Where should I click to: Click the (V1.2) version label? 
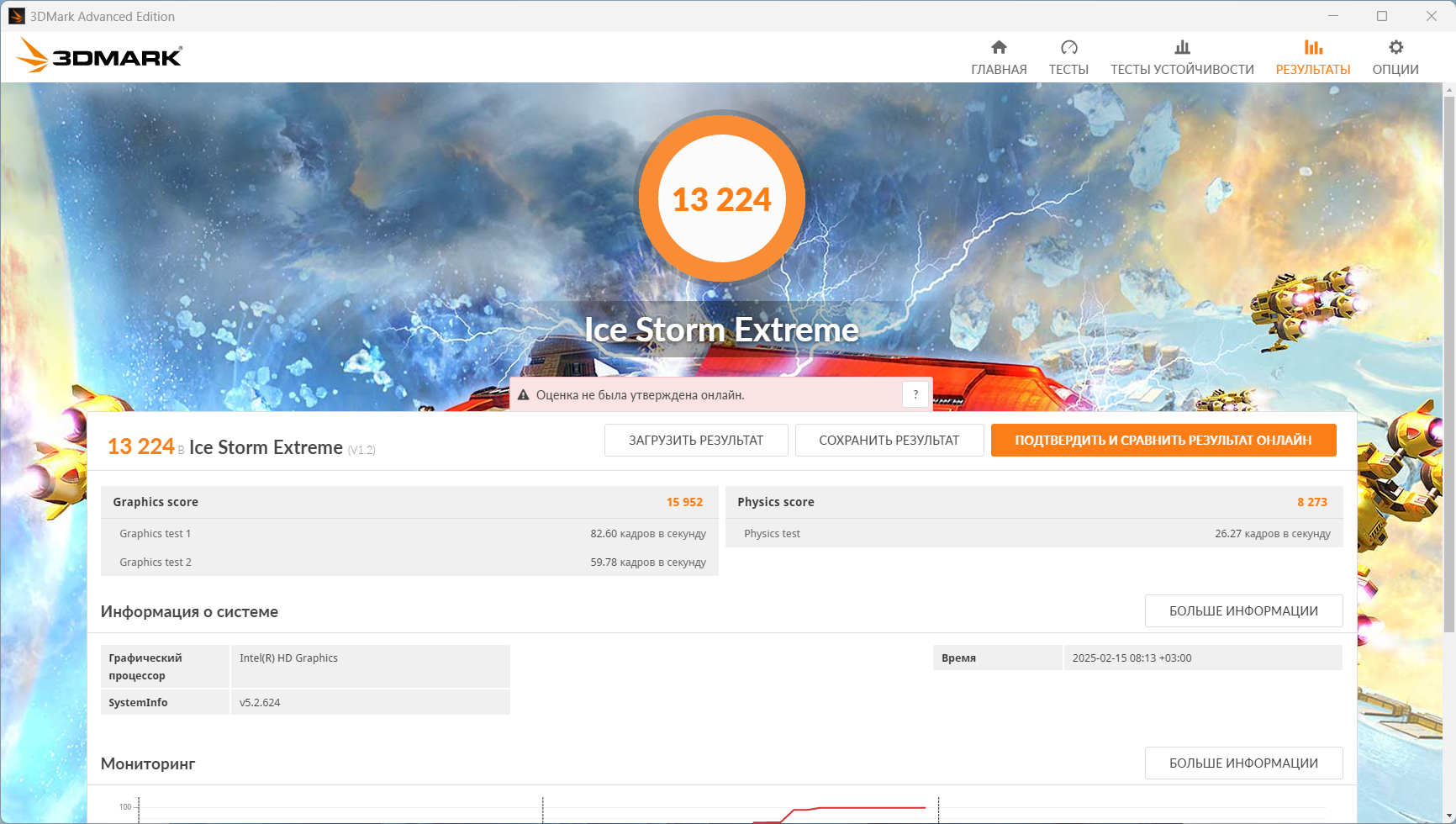click(x=361, y=451)
